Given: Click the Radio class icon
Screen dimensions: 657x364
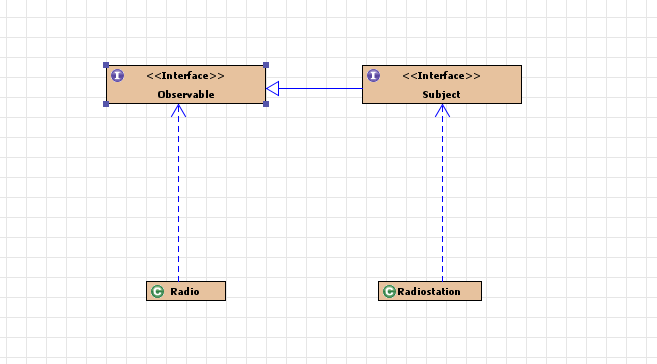Looking at the screenshot, I should pyautogui.click(x=158, y=292).
